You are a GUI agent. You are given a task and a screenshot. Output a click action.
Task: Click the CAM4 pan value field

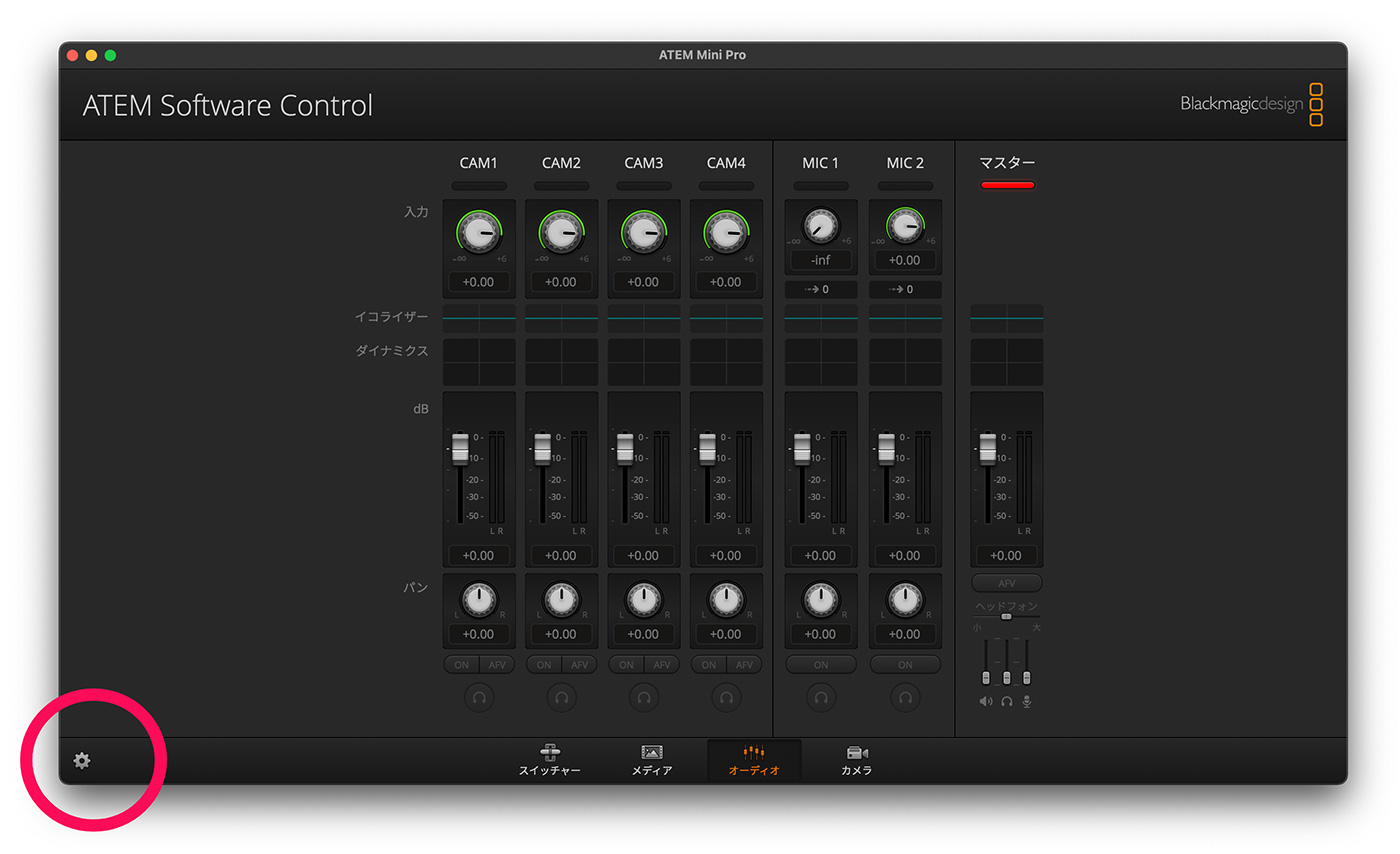pyautogui.click(x=726, y=634)
